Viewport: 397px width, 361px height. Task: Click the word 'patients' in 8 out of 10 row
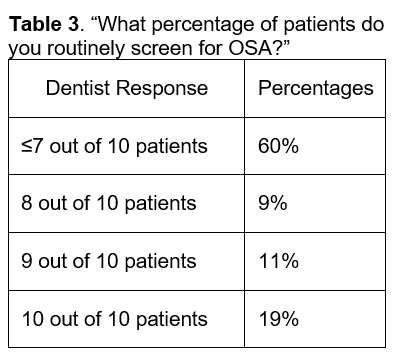[161, 203]
